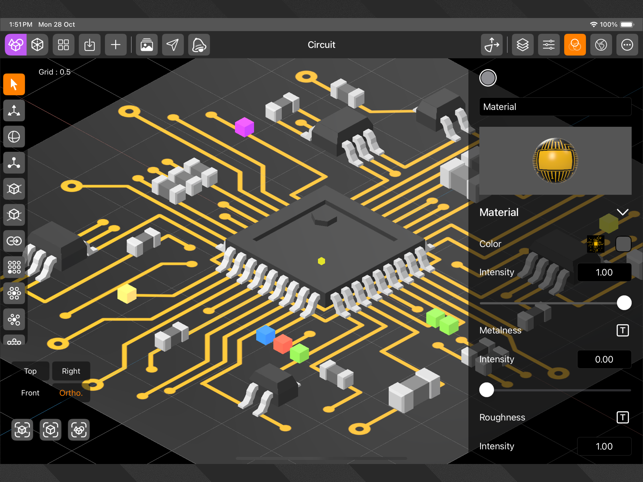Click the Color Intensity 1.00 field
This screenshot has width=643, height=482.
coord(604,272)
